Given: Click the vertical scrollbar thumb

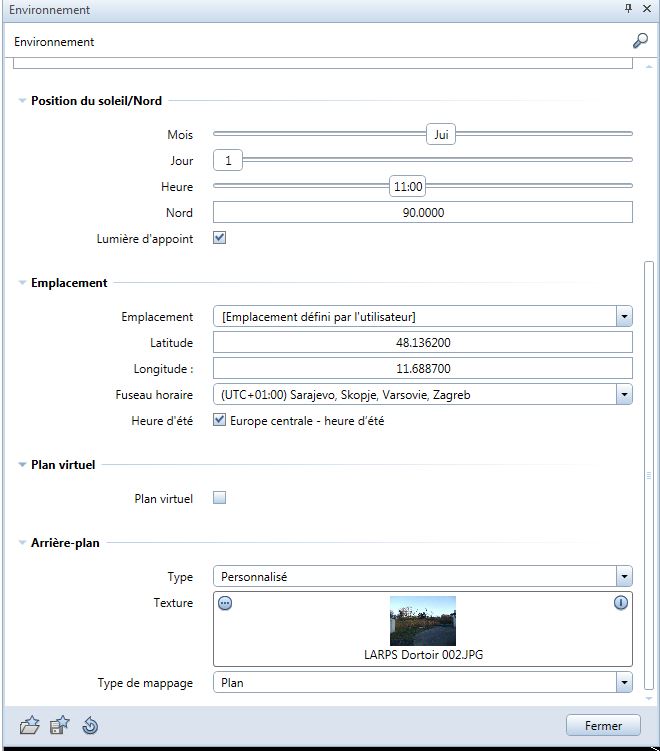Looking at the screenshot, I should [x=649, y=475].
